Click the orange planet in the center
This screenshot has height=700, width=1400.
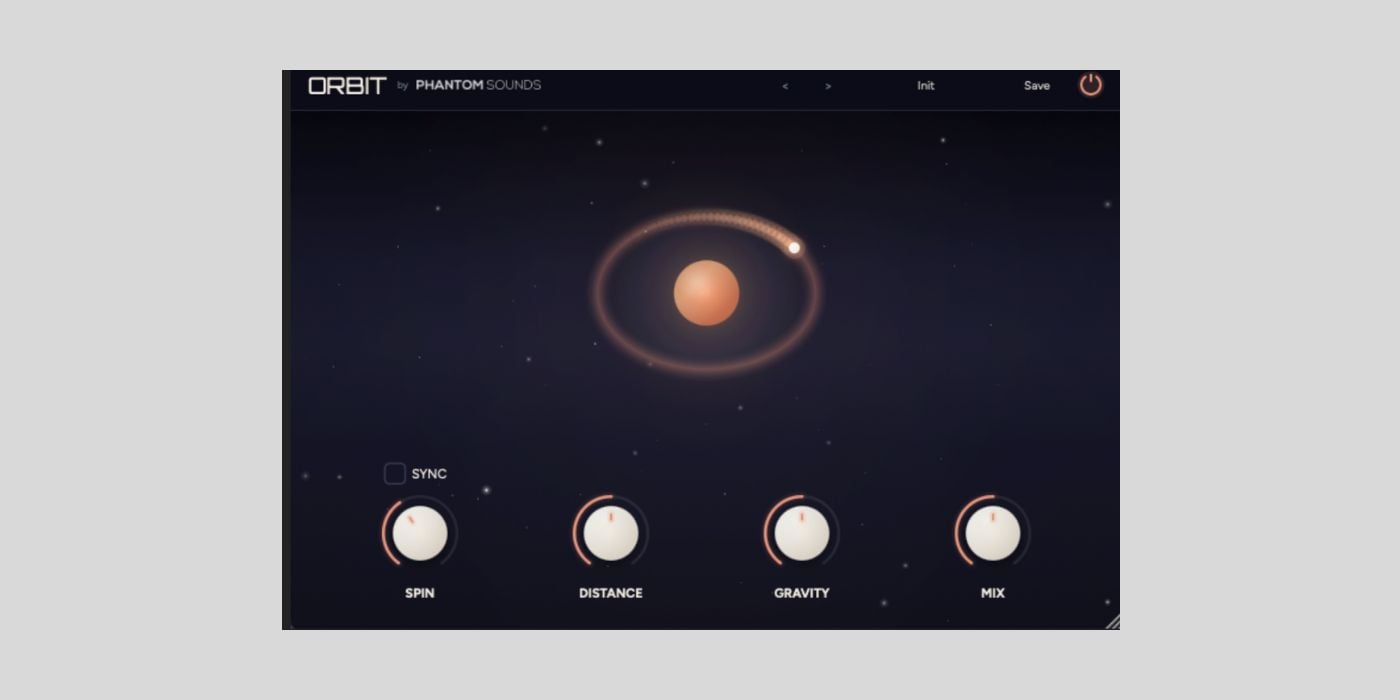tap(706, 293)
